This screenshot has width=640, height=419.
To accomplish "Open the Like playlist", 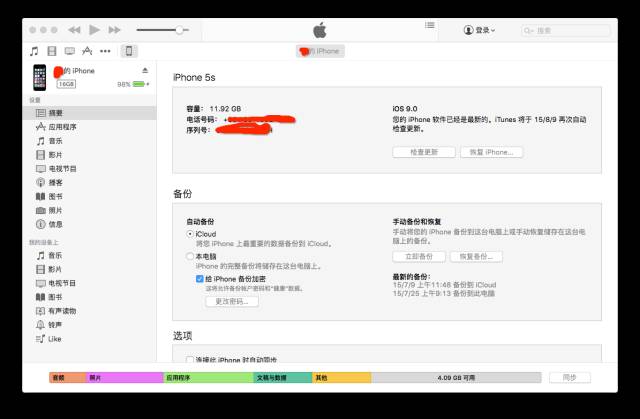I will pos(90,339).
